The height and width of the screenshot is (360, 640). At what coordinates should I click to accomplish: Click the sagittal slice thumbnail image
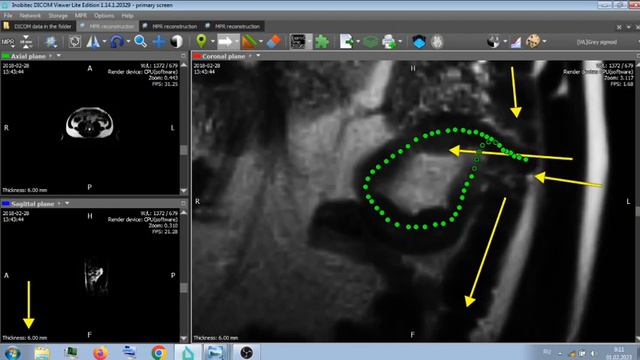click(95, 275)
